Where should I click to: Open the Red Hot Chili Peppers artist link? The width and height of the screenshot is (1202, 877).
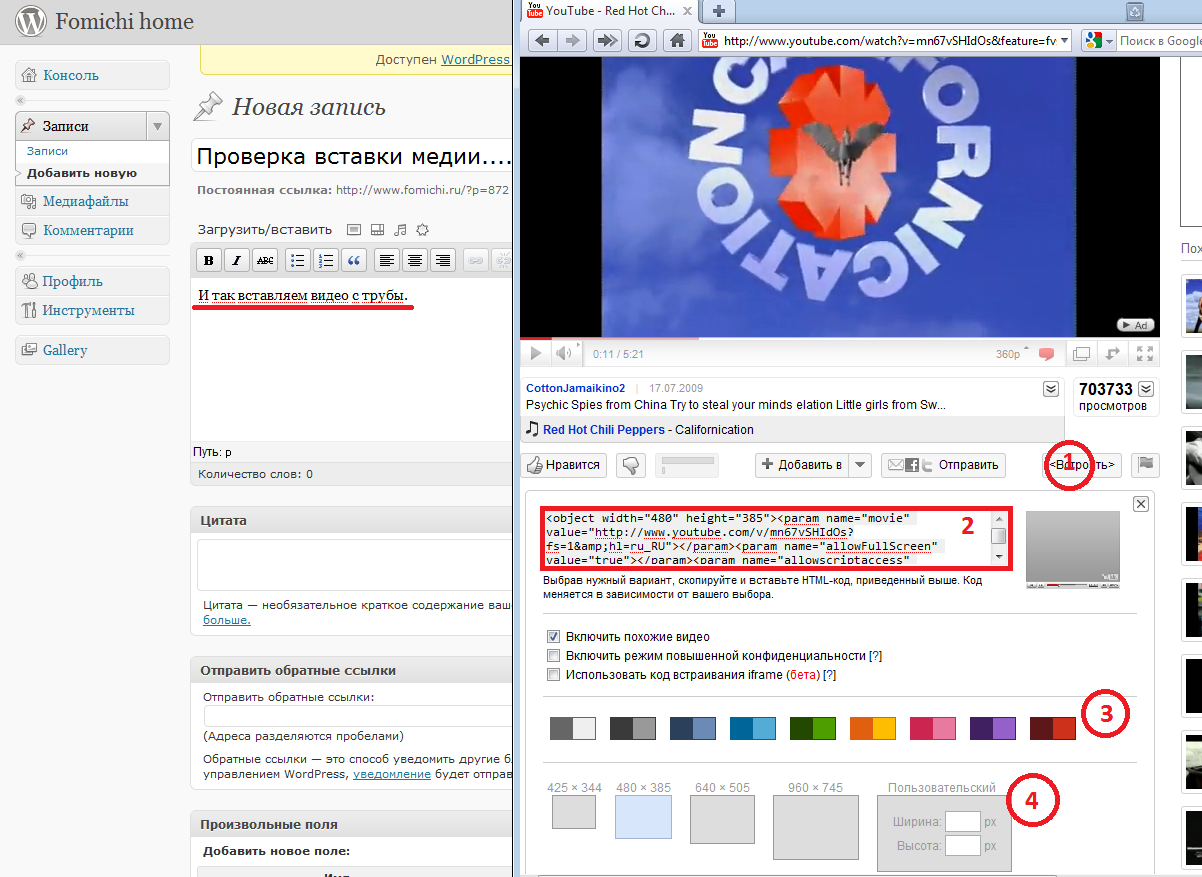[x=604, y=430]
